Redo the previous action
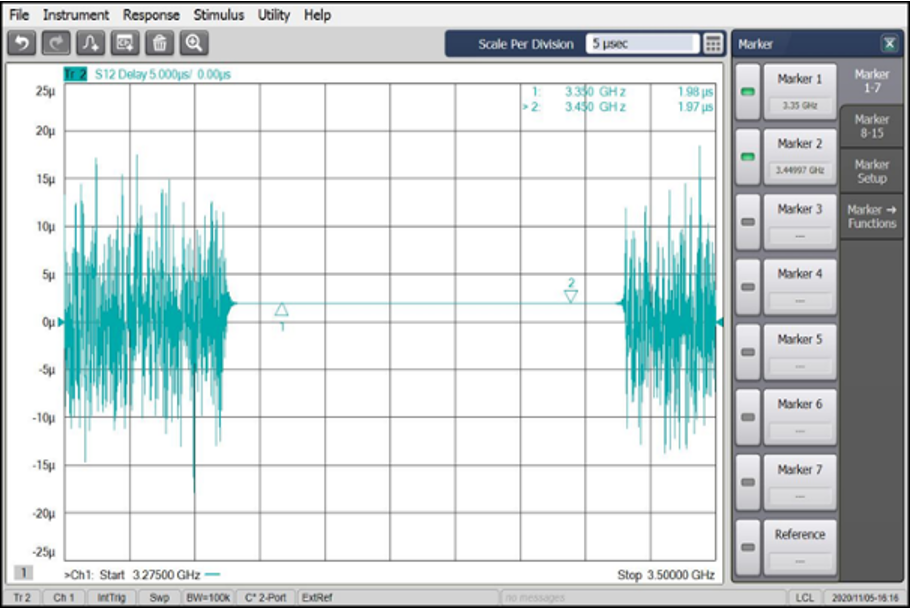The width and height of the screenshot is (910, 610). pos(56,42)
